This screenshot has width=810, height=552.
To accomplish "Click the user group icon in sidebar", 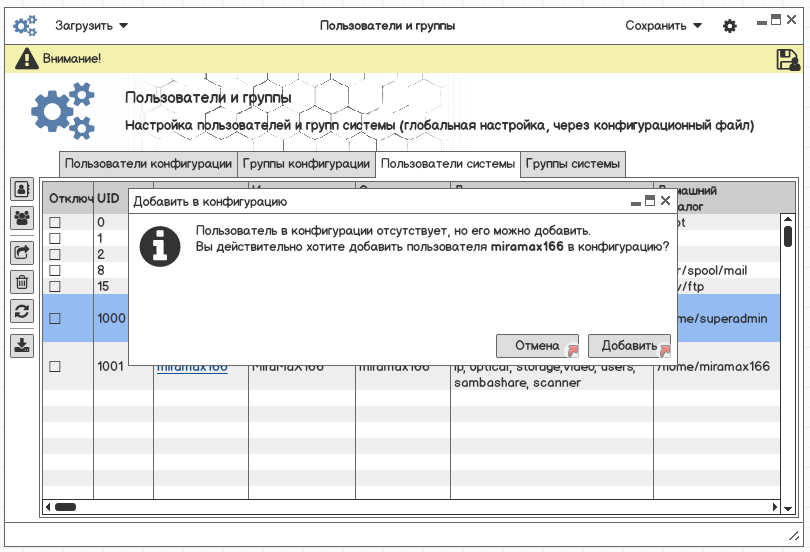I will pos(22,217).
